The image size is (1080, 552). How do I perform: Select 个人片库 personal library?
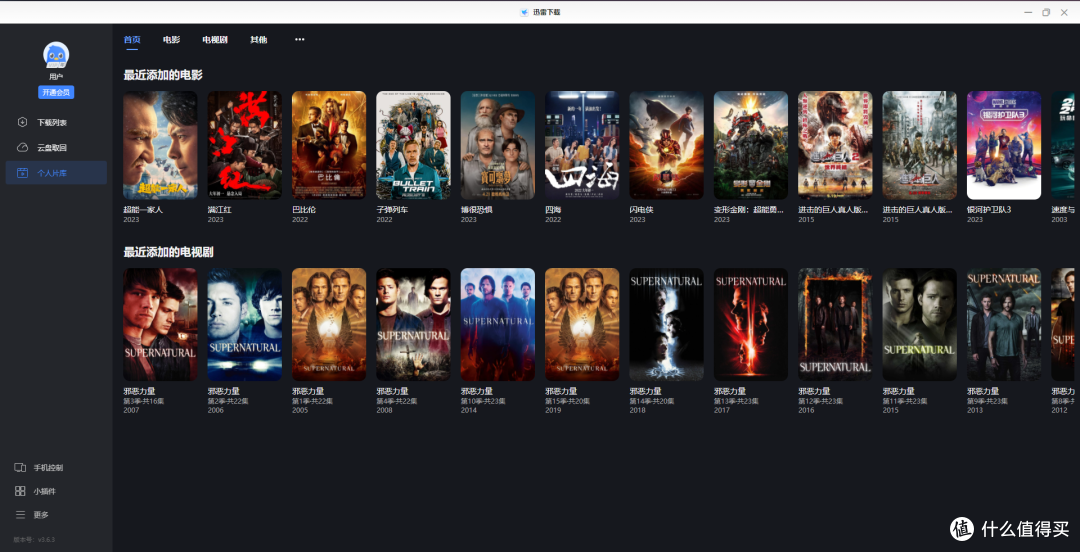[56, 173]
